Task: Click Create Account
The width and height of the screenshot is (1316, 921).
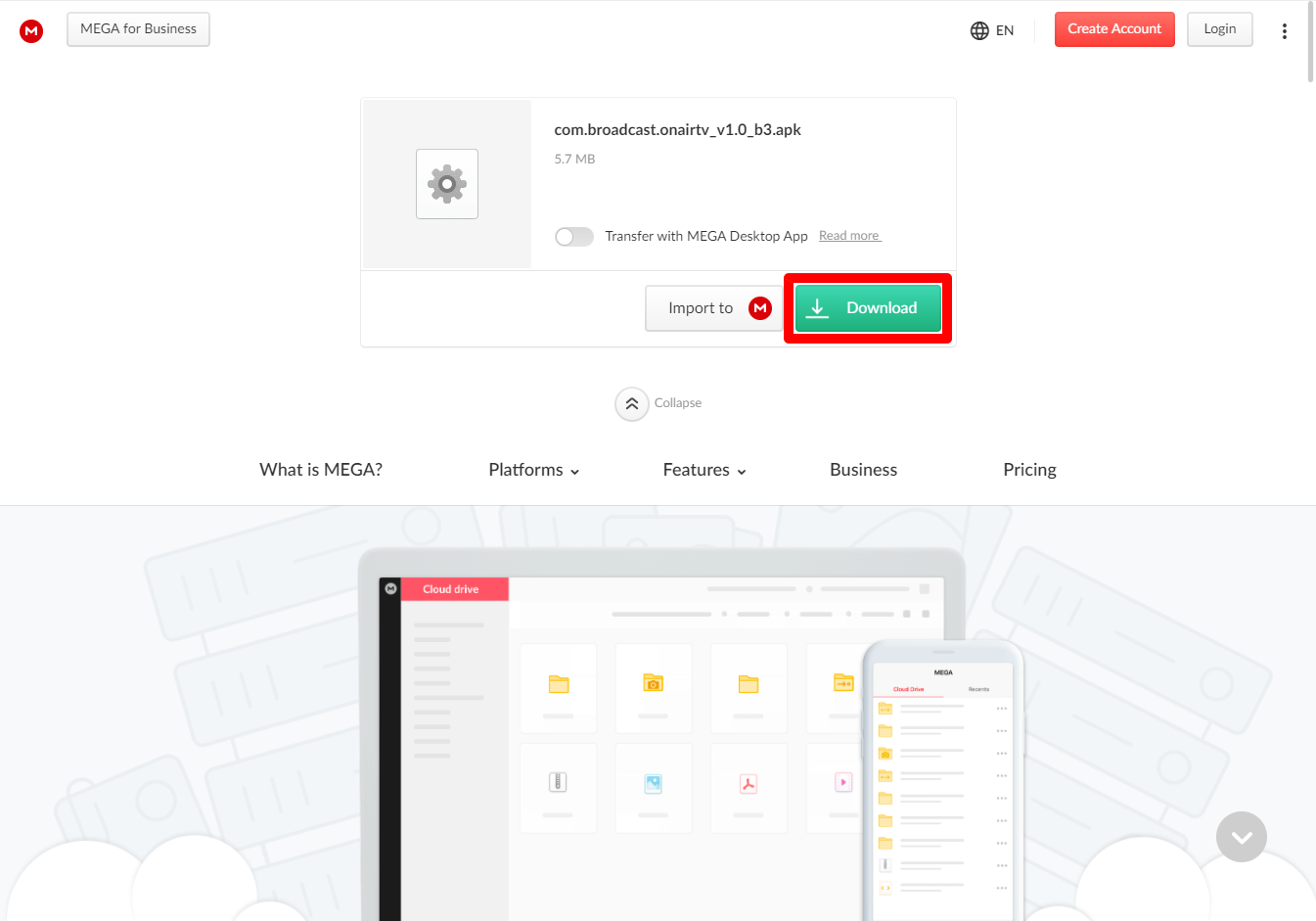Action: tap(1114, 29)
